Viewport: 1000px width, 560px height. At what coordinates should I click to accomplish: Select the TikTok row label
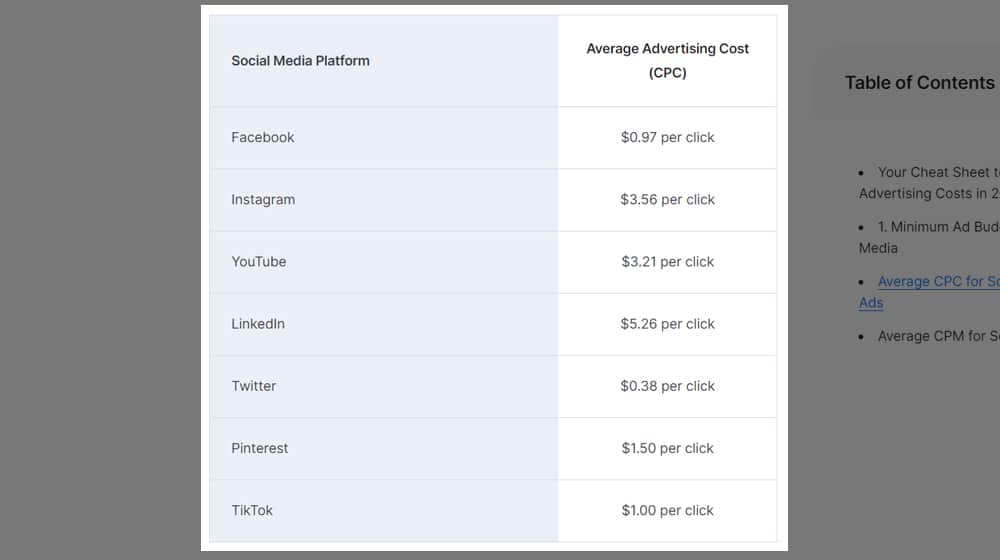[x=252, y=510]
